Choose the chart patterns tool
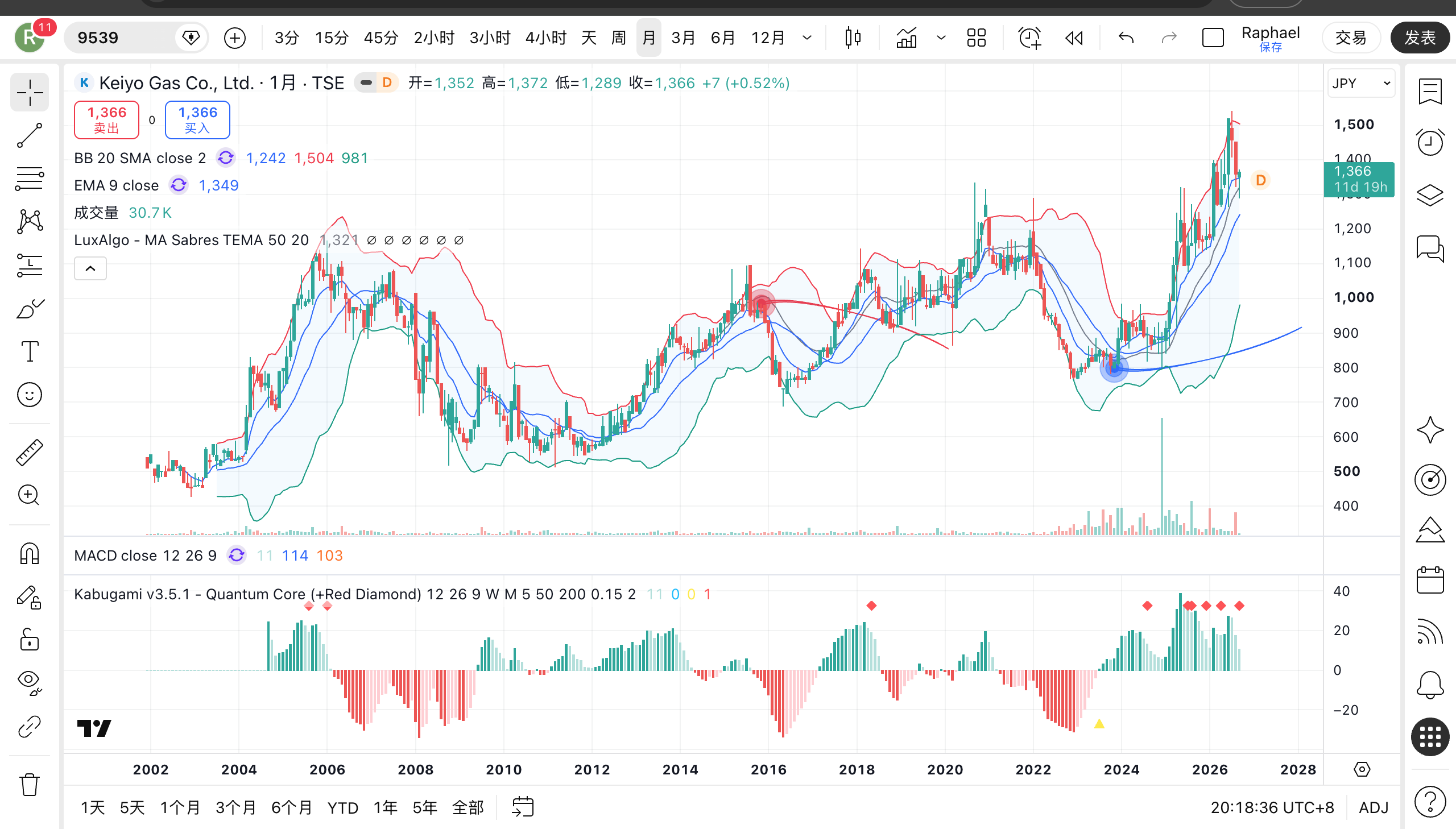The width and height of the screenshot is (1456, 829). coord(30,222)
